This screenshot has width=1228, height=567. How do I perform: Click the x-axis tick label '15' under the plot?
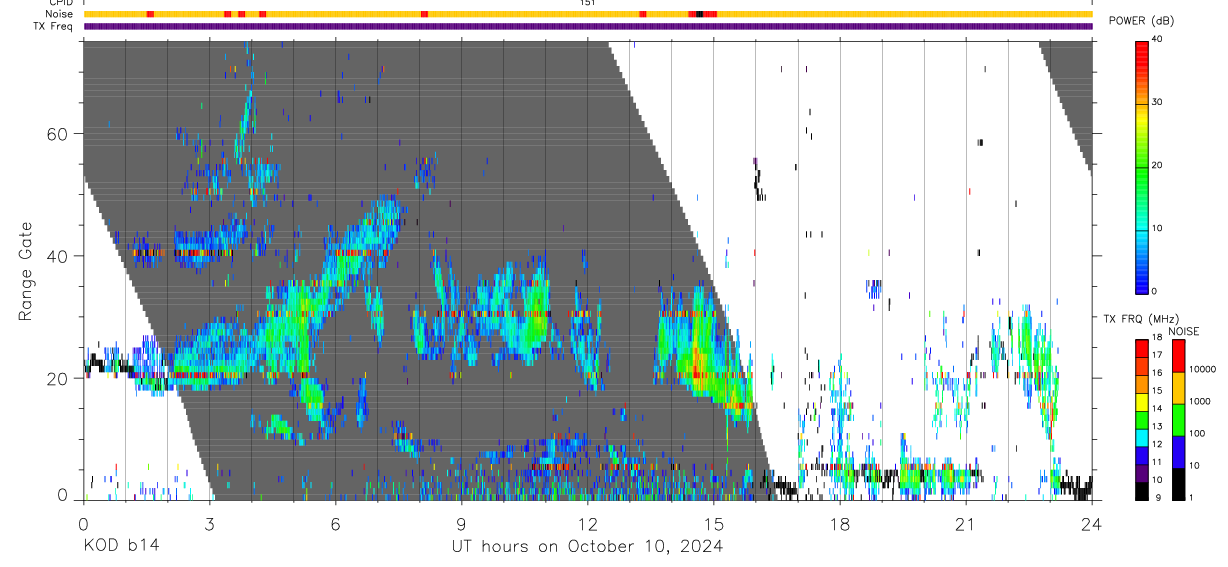pyautogui.click(x=714, y=524)
